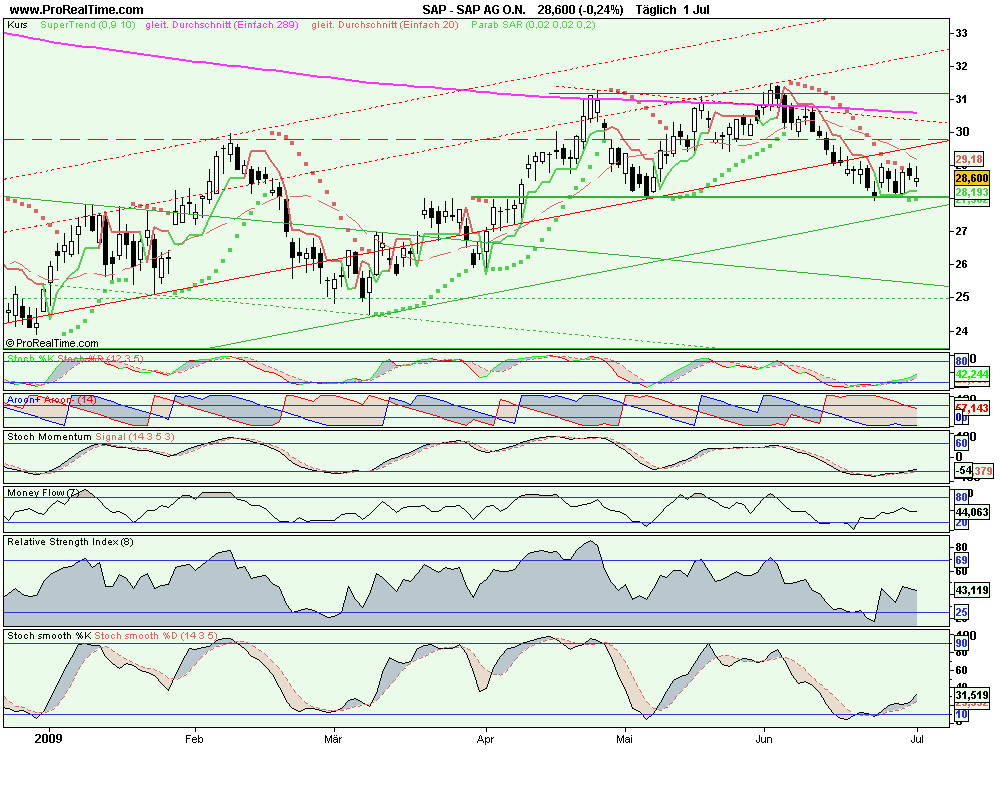1000x800 pixels.
Task: Click the 'Kurs' chart label
Action: pos(17,25)
